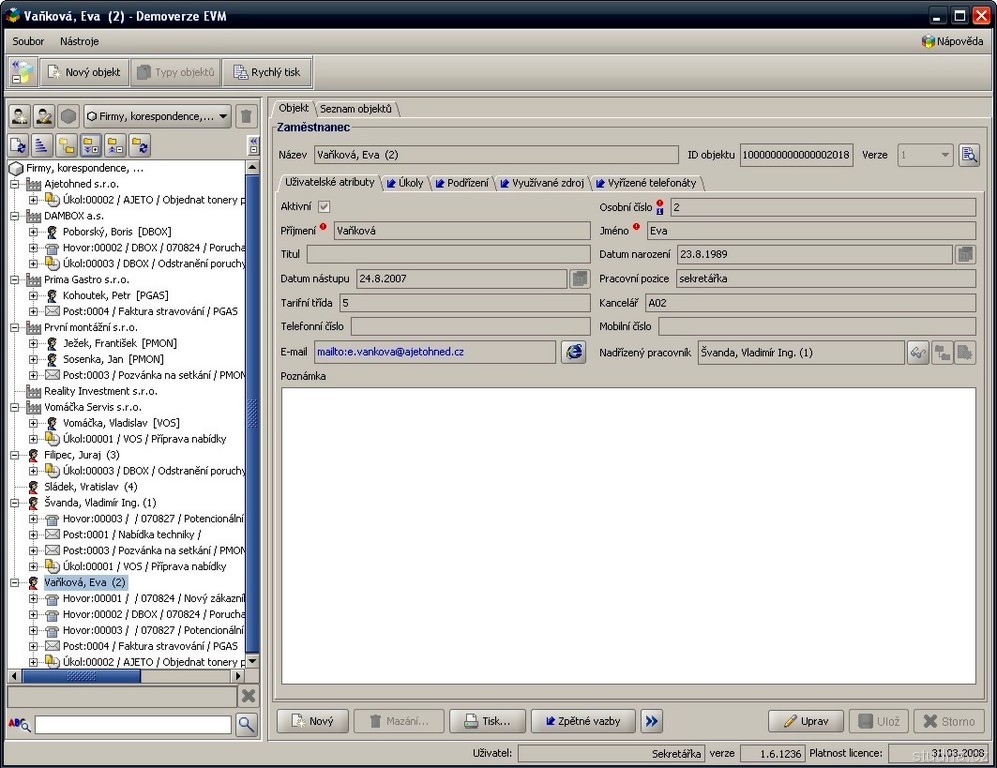Screen dimensions: 997x768
Task: Toggle the Aktivní checkbox
Action: tap(324, 207)
